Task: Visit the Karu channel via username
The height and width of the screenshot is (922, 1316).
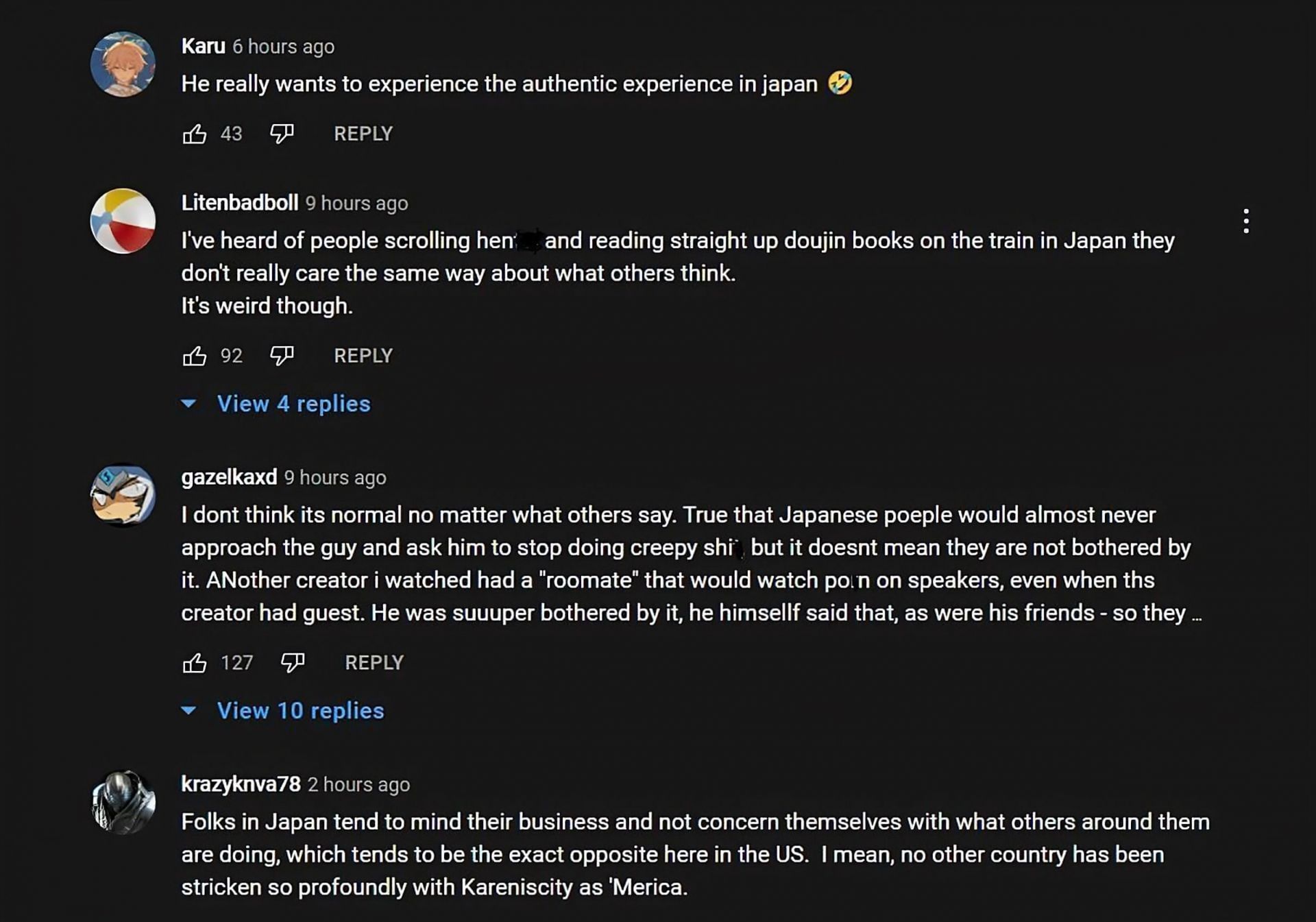Action: click(x=203, y=46)
